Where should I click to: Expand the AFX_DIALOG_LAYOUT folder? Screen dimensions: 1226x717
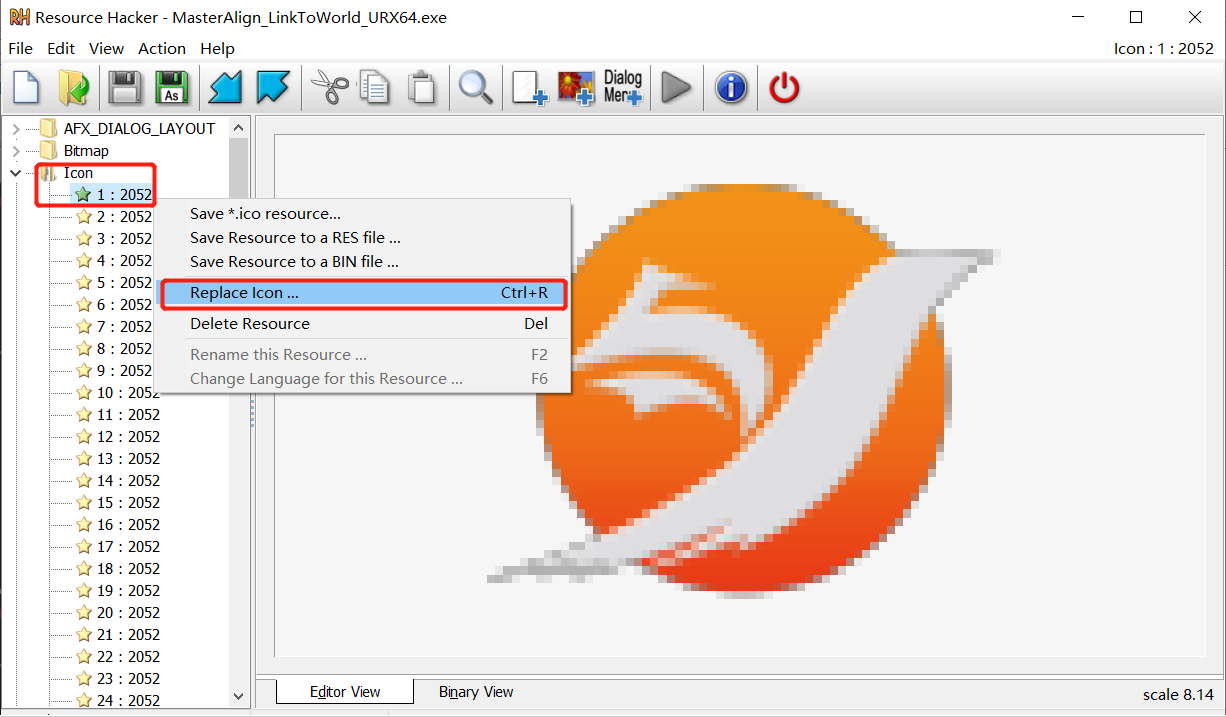pyautogui.click(x=16, y=129)
